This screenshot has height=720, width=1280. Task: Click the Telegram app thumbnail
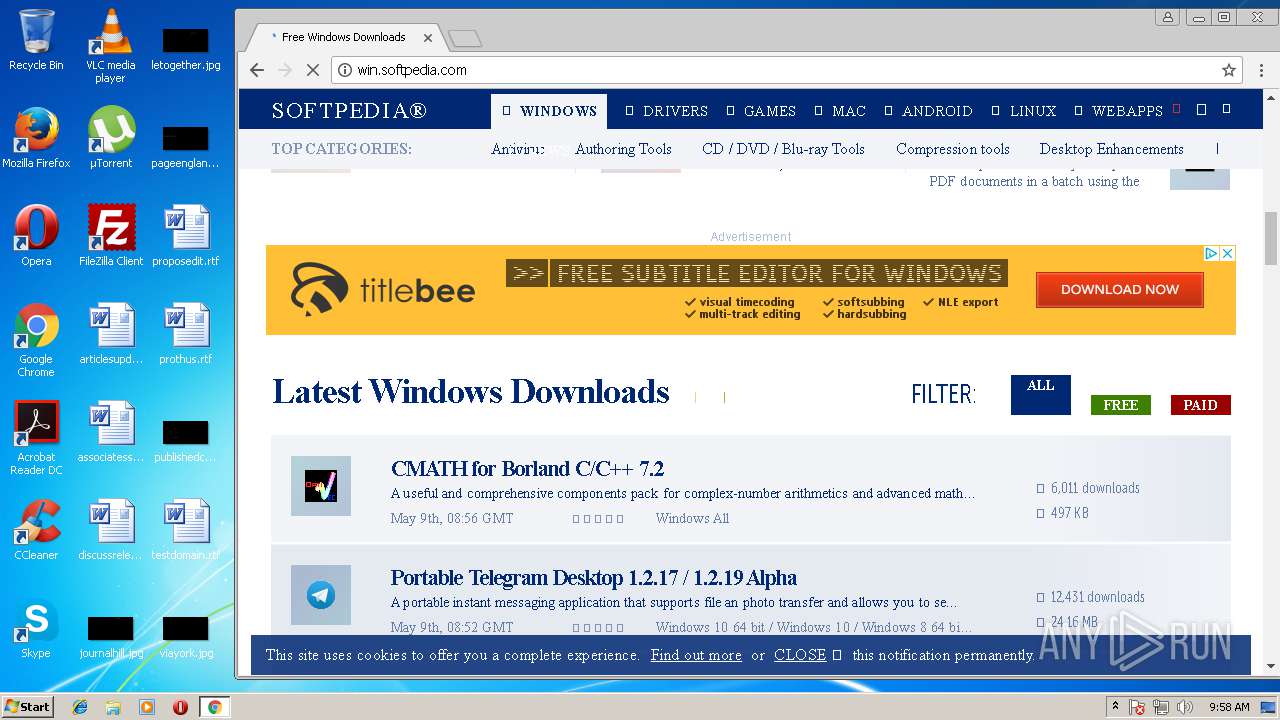[321, 595]
